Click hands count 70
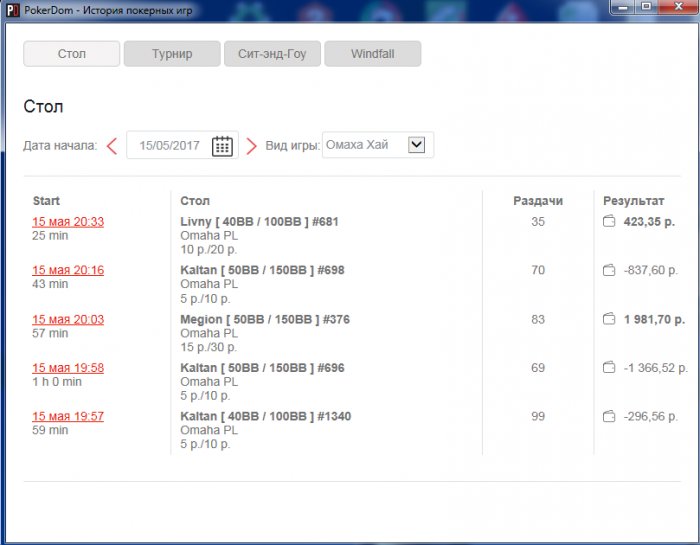 538,270
